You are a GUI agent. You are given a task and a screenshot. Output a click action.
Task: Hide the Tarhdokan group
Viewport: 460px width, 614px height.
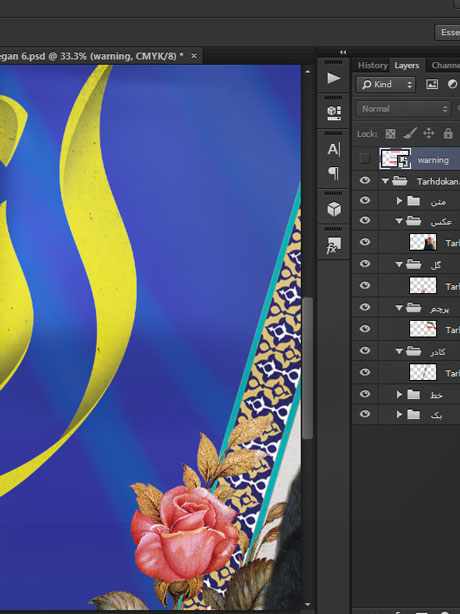[x=365, y=180]
